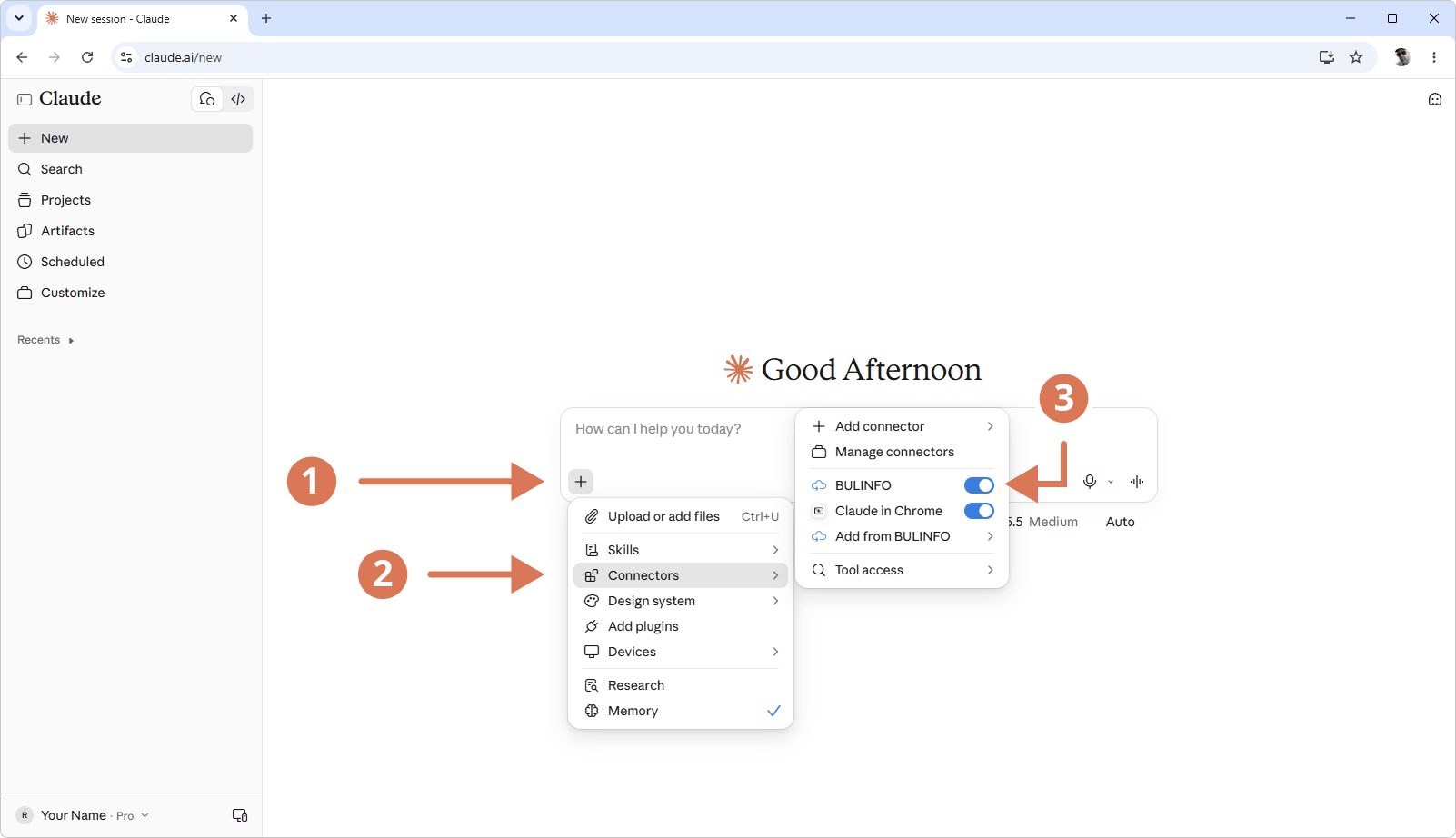Open Artifacts page

pos(130,231)
